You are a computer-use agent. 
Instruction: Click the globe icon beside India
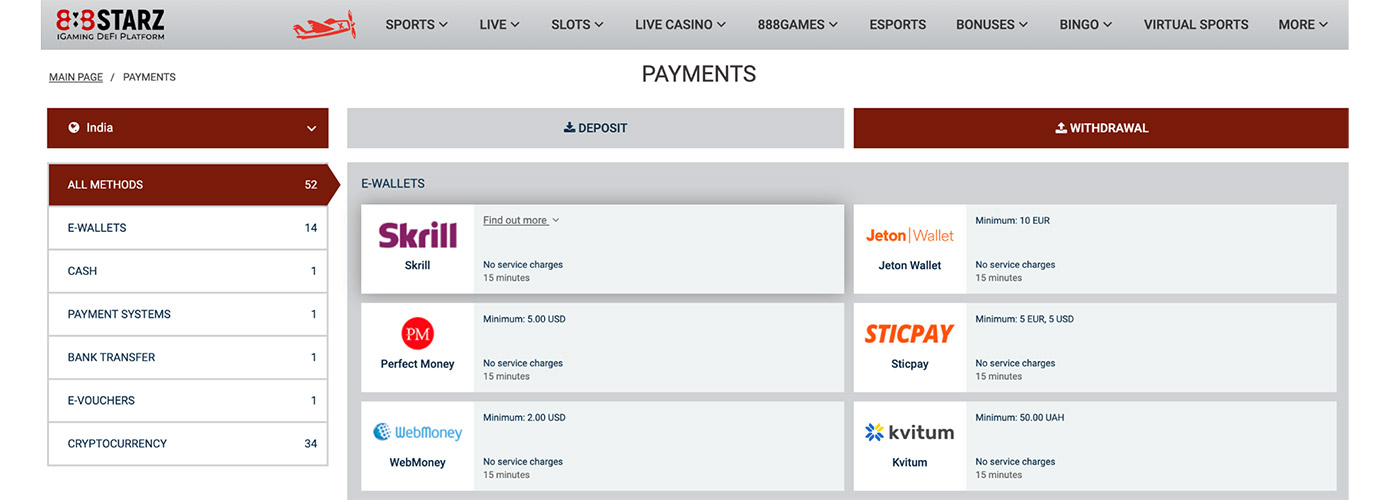click(74, 128)
